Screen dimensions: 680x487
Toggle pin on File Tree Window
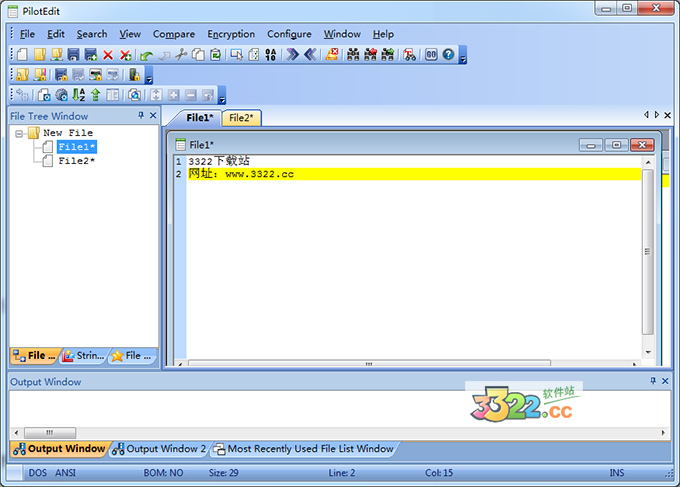point(141,115)
